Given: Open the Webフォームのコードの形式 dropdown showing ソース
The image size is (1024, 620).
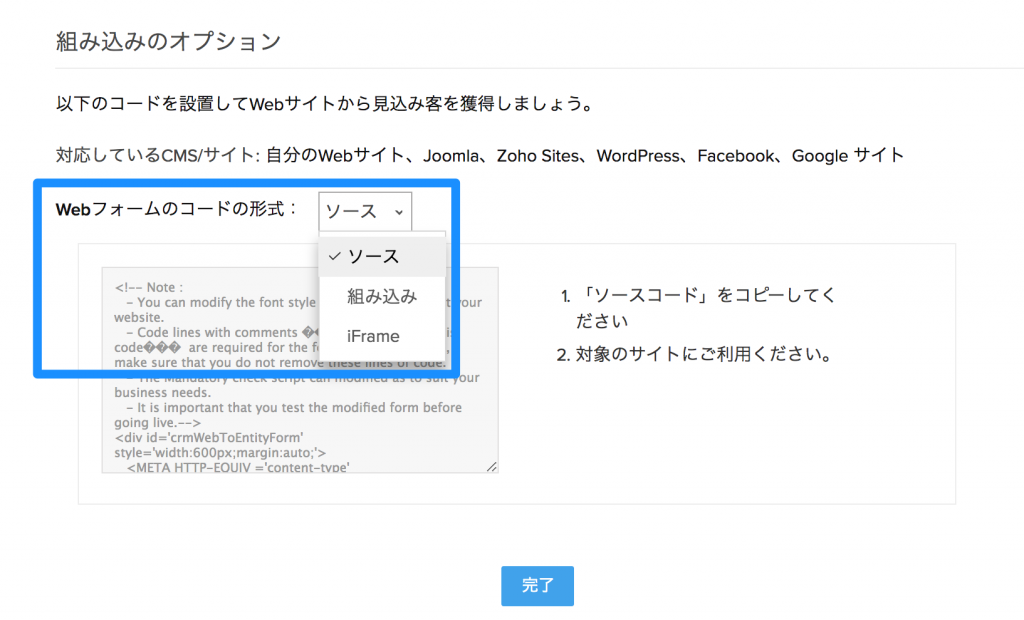Looking at the screenshot, I should (365, 211).
